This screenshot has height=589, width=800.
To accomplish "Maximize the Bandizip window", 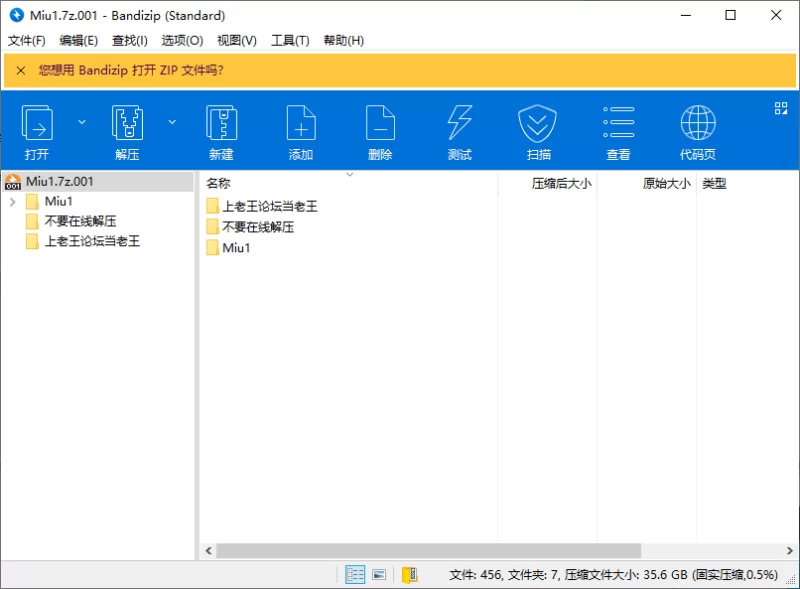I will (x=731, y=15).
